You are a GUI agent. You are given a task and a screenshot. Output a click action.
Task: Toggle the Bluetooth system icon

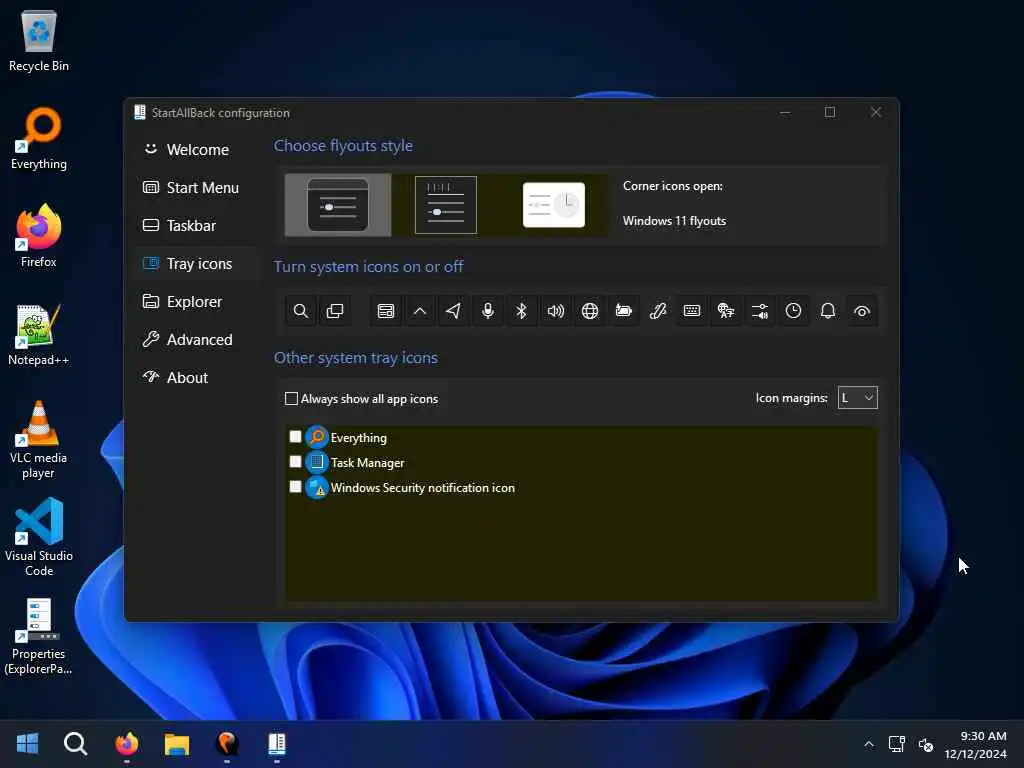pos(522,311)
